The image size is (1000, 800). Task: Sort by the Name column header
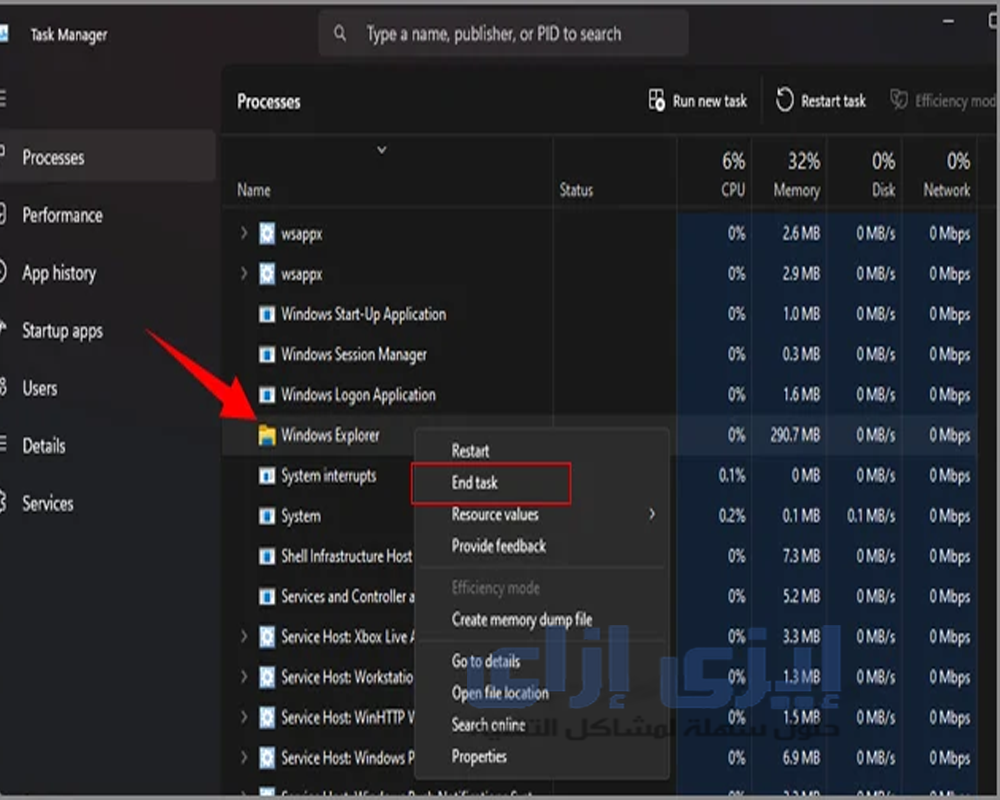point(254,190)
